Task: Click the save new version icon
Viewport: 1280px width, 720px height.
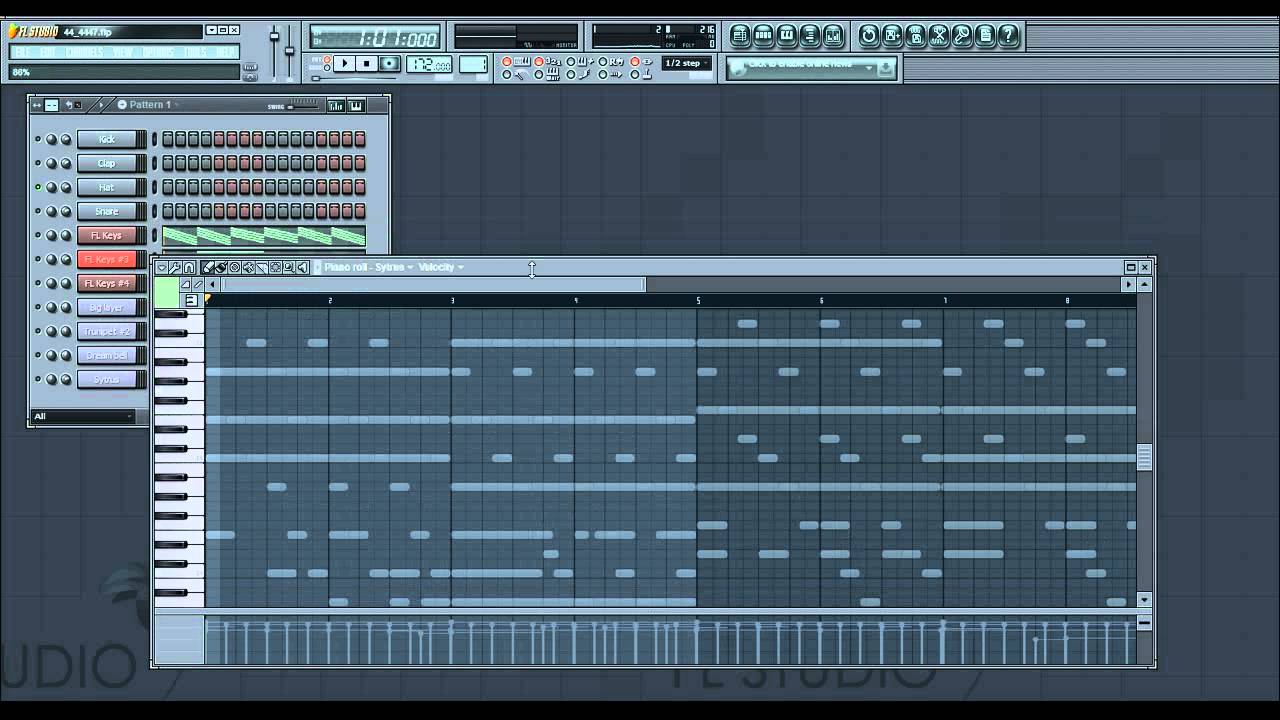Action: pos(892,36)
